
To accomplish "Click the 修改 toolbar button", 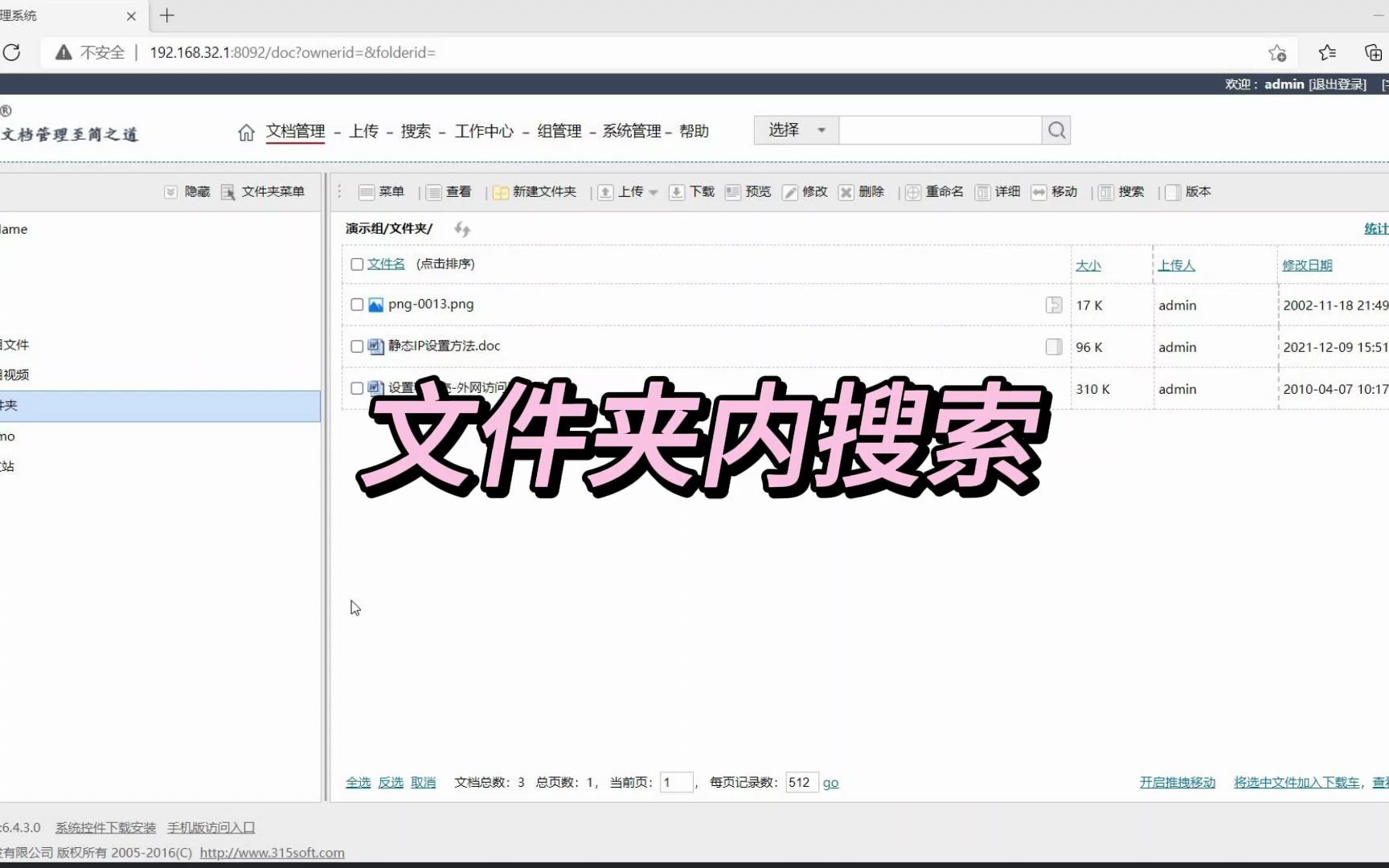I will tap(805, 192).
